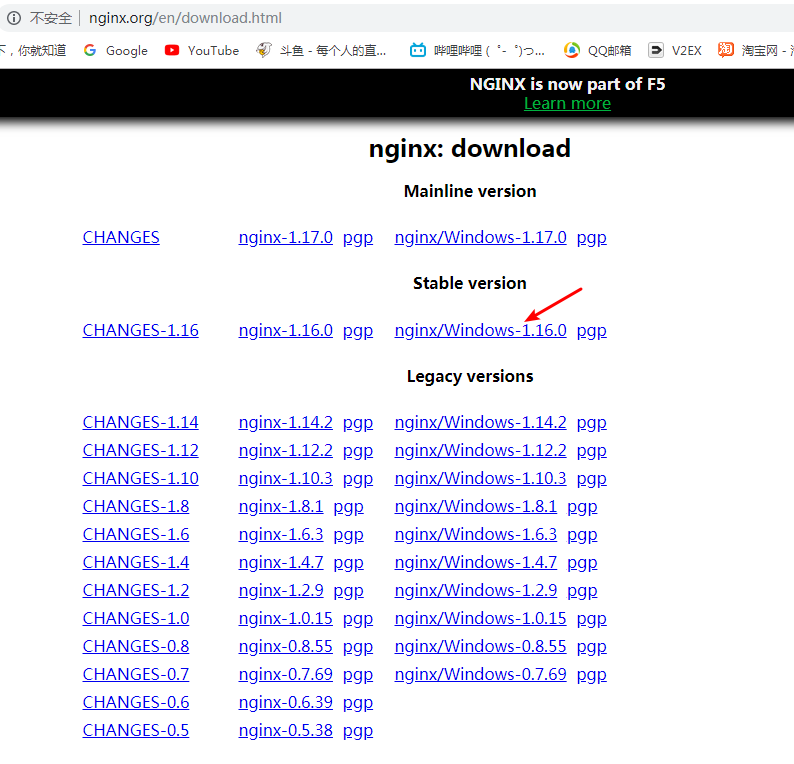Screen dimensions: 794x764
Task: Download nginx/Windows-1.17.0
Action: click(481, 237)
